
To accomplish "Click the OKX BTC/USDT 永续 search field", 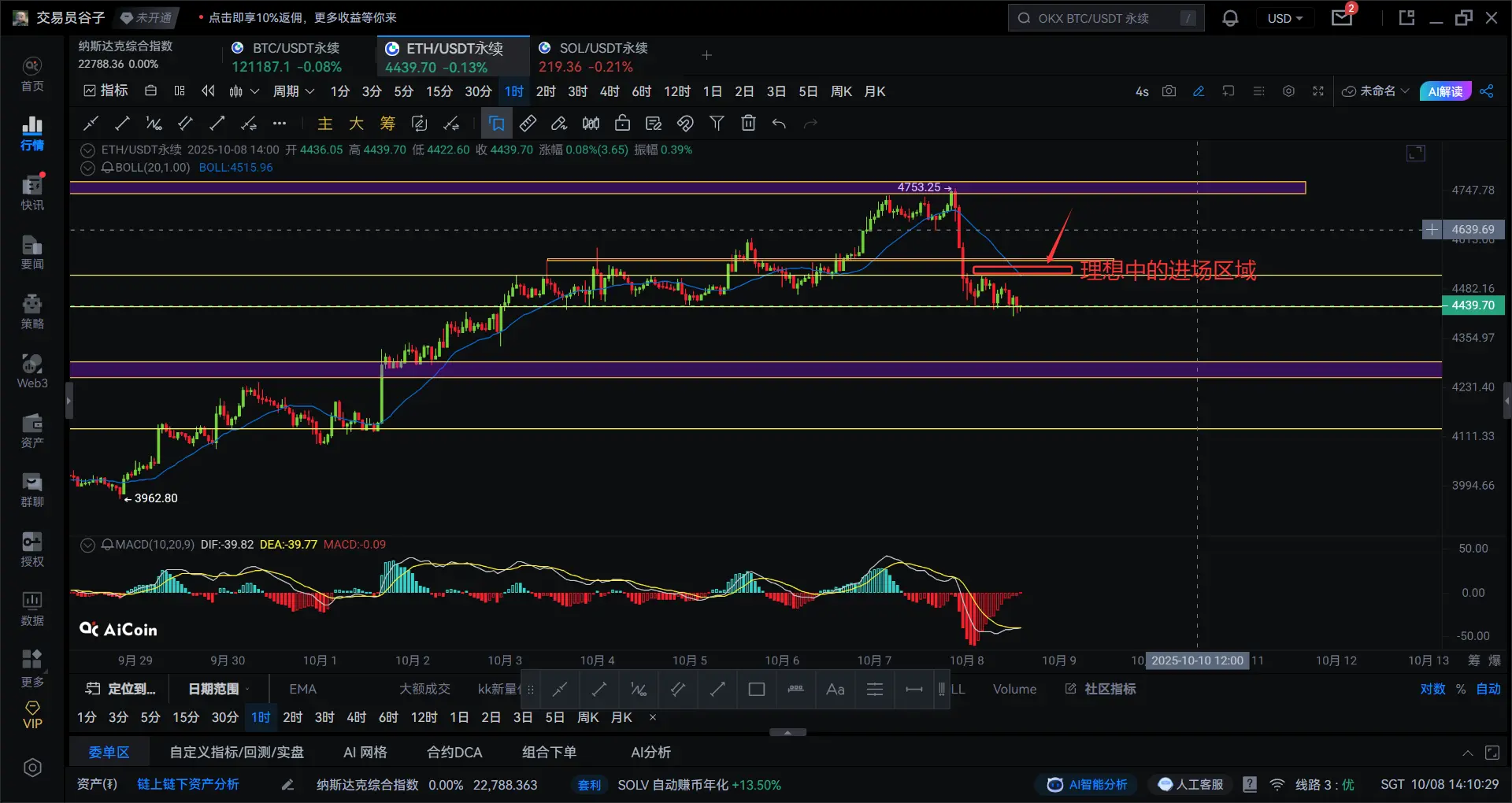I will pyautogui.click(x=1106, y=18).
